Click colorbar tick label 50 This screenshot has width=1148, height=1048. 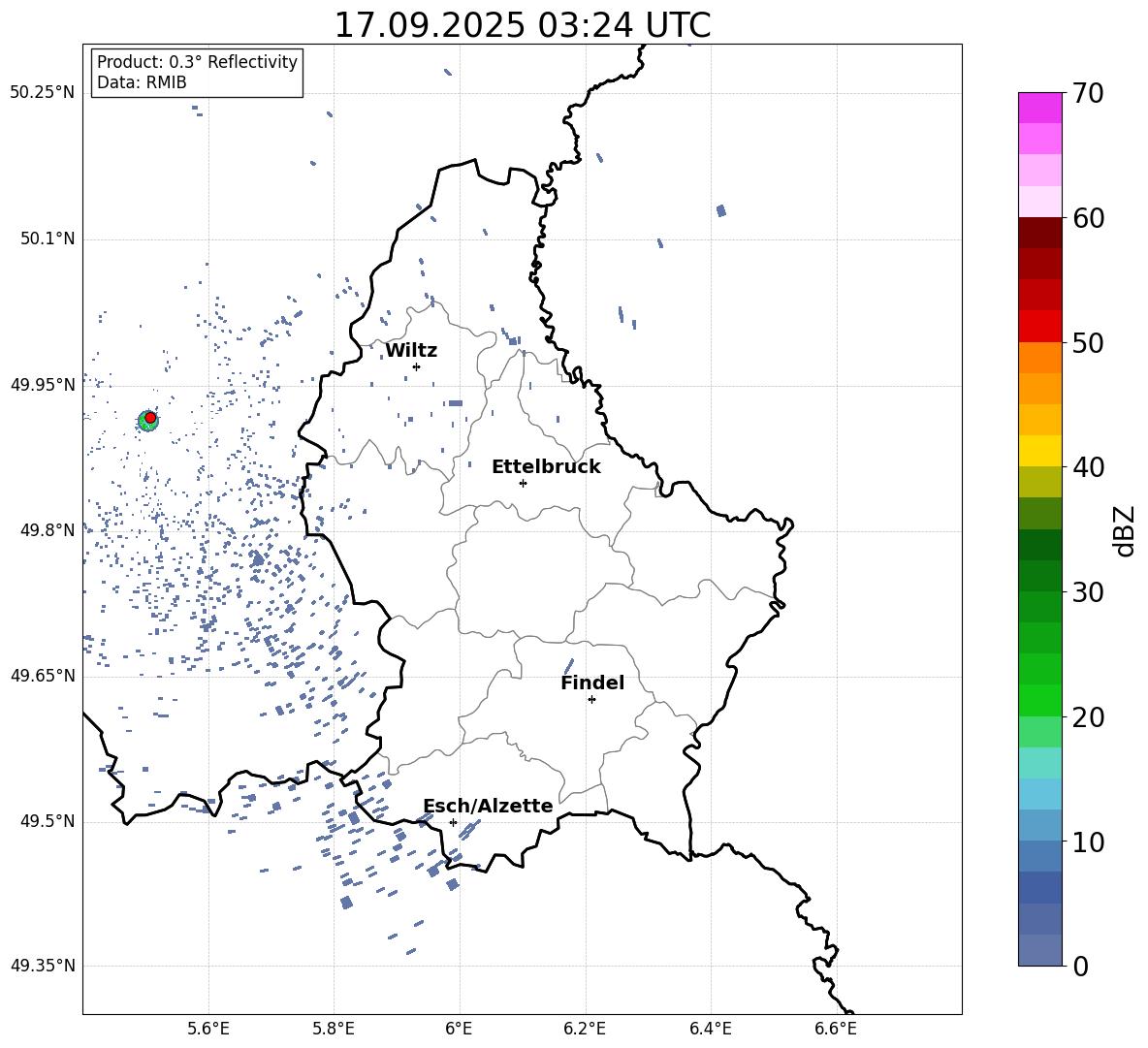(1088, 342)
